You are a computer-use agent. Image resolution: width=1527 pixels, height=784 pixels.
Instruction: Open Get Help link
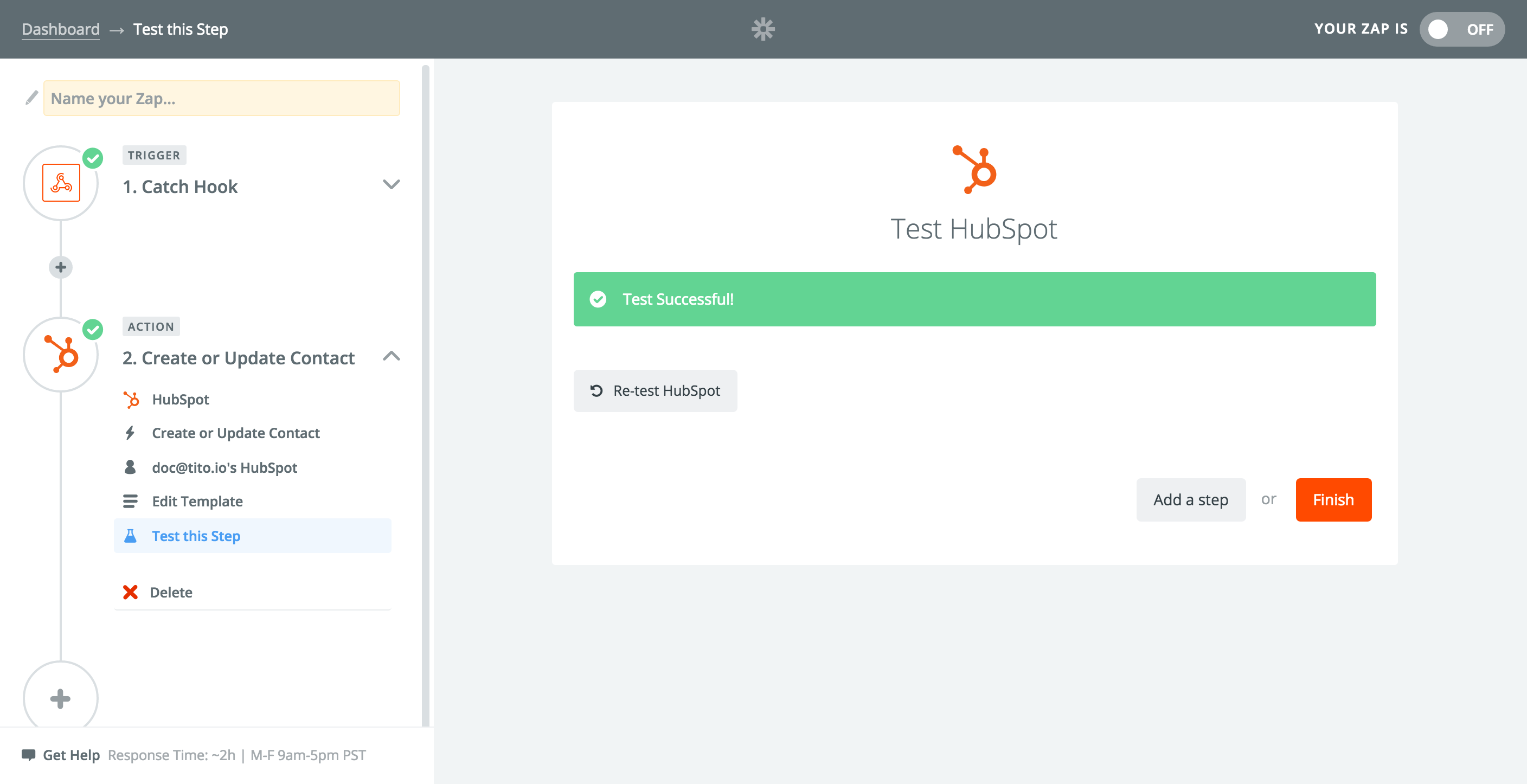coord(71,755)
